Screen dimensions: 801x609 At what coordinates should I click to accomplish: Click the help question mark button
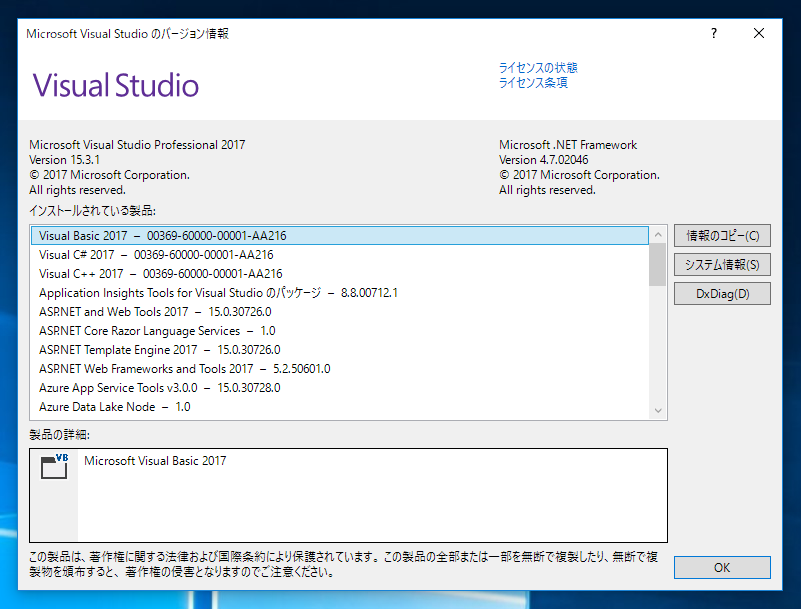[x=714, y=34]
